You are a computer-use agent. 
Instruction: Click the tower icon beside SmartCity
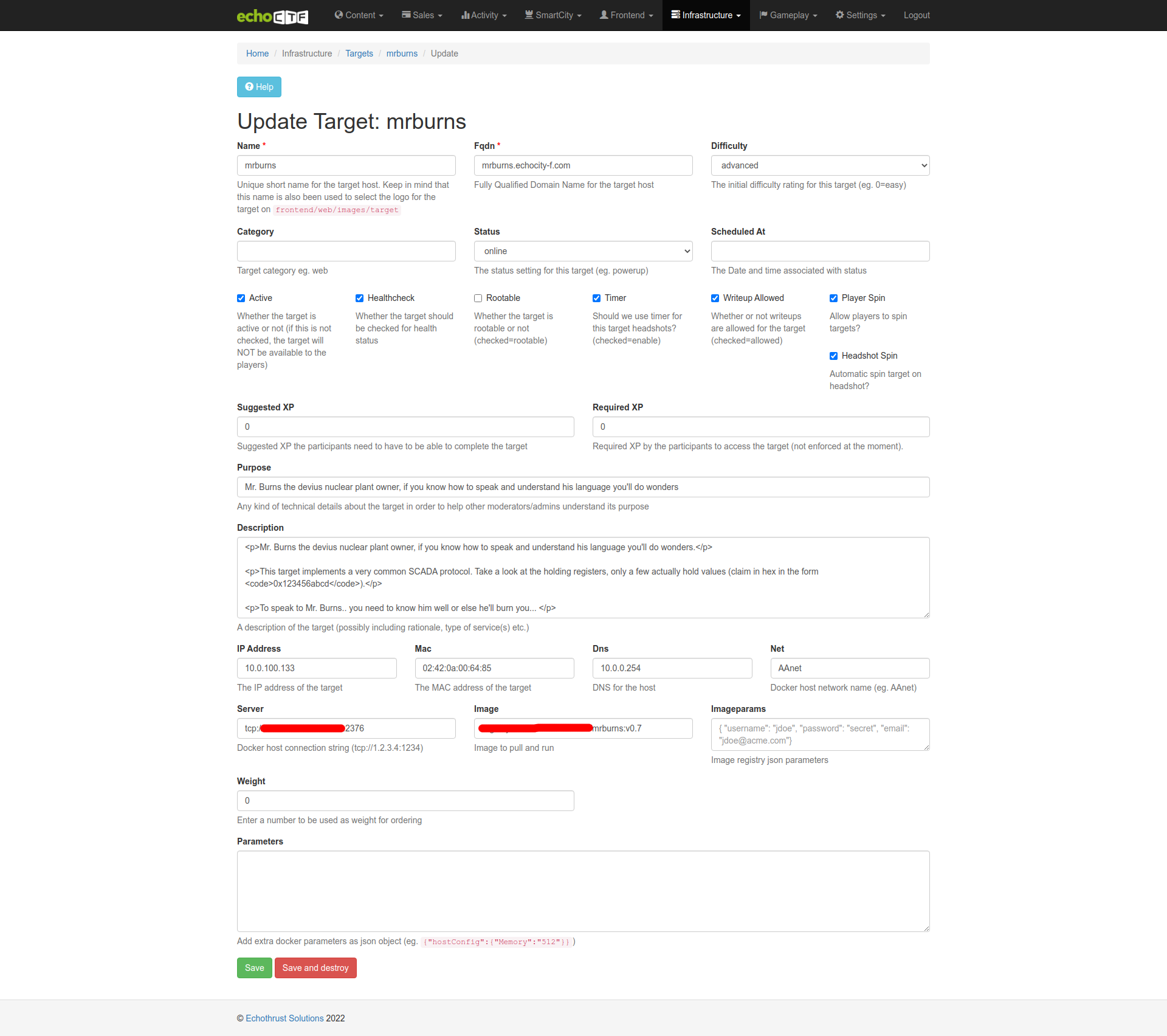coord(529,15)
